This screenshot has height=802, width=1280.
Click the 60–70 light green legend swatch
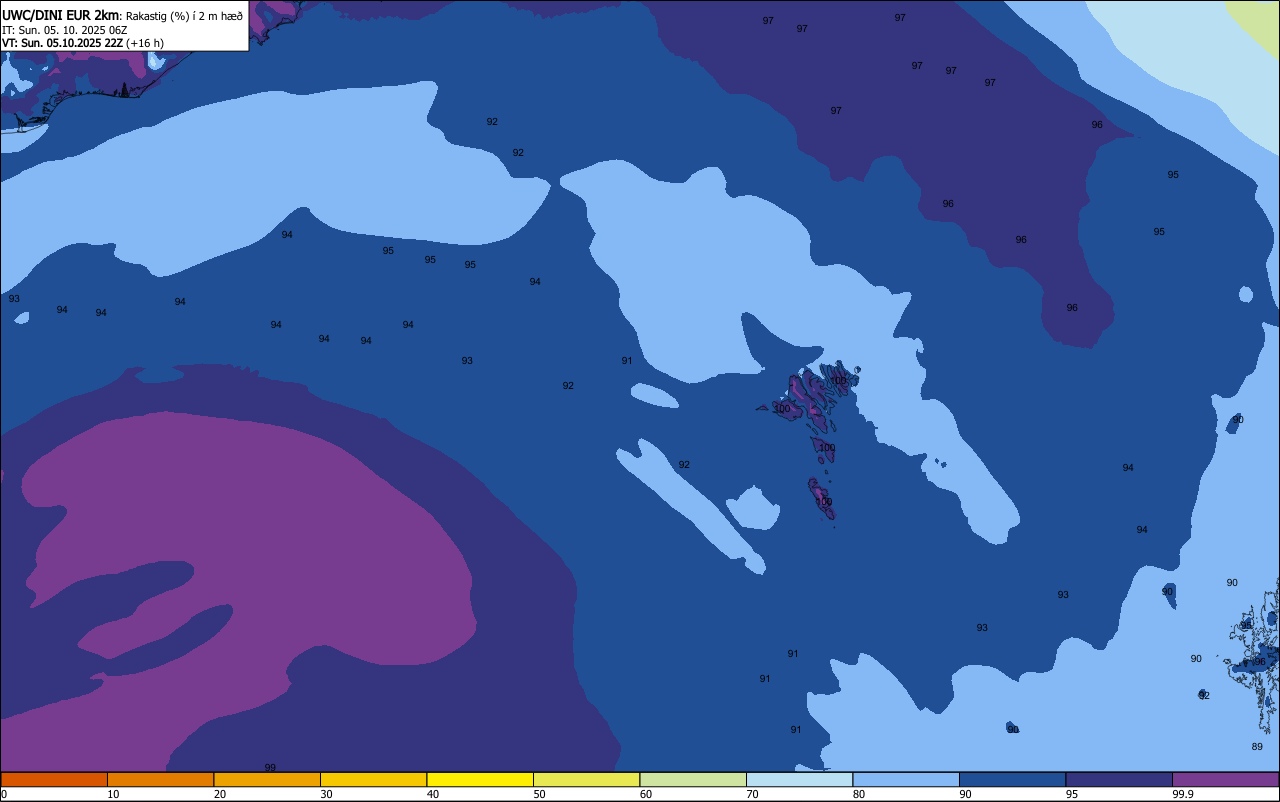693,779
